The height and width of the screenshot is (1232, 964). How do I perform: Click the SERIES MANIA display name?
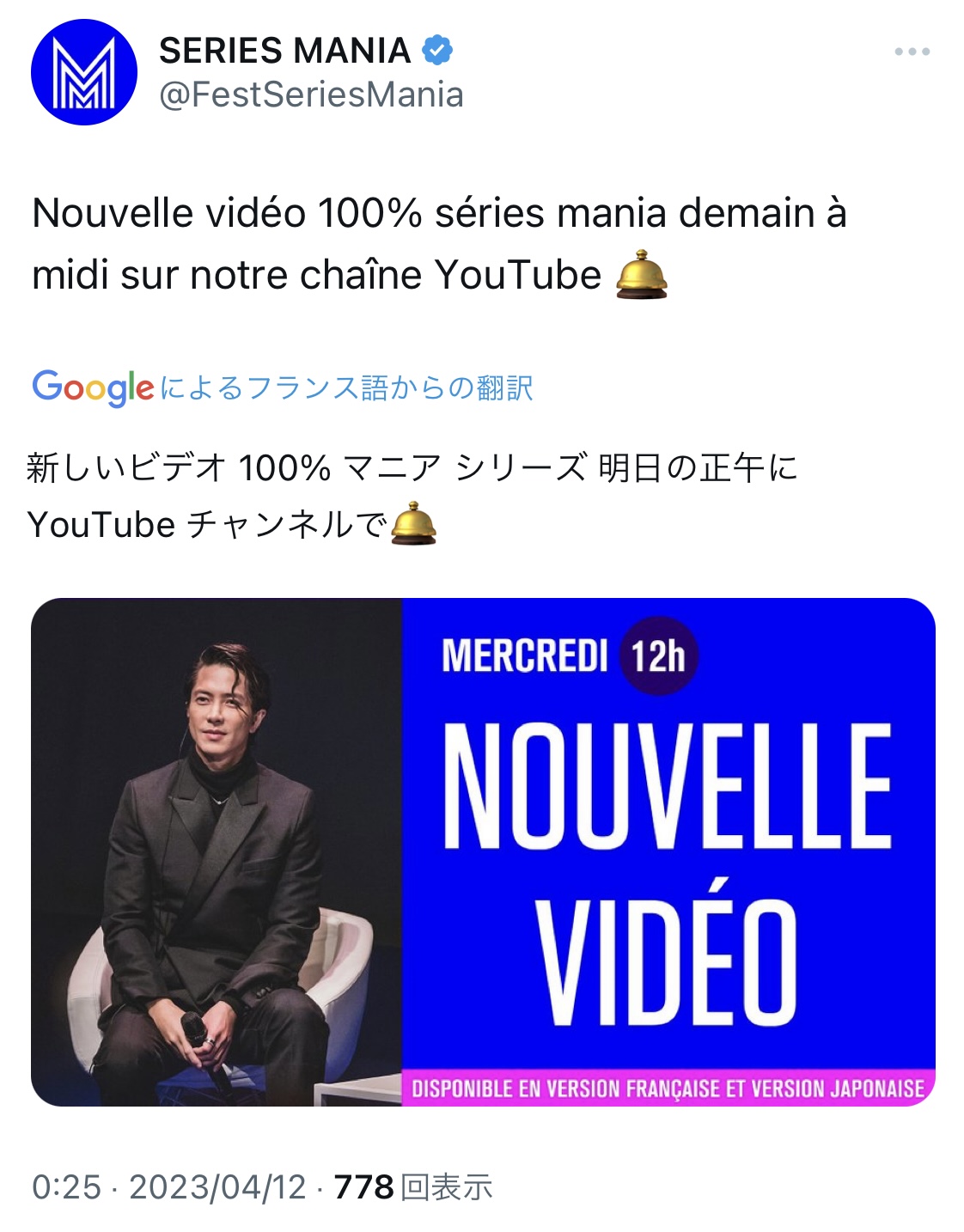point(284,51)
